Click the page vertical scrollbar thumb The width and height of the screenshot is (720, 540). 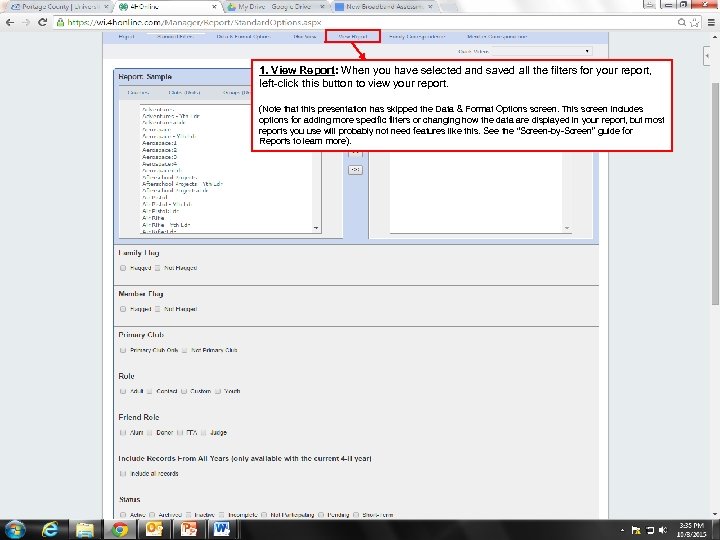tap(715, 193)
